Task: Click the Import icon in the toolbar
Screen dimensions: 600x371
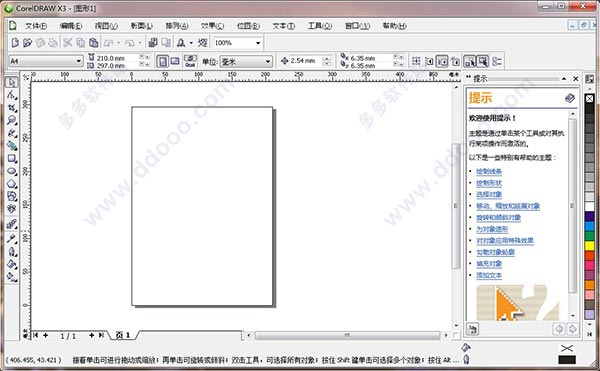Action: [x=153, y=42]
